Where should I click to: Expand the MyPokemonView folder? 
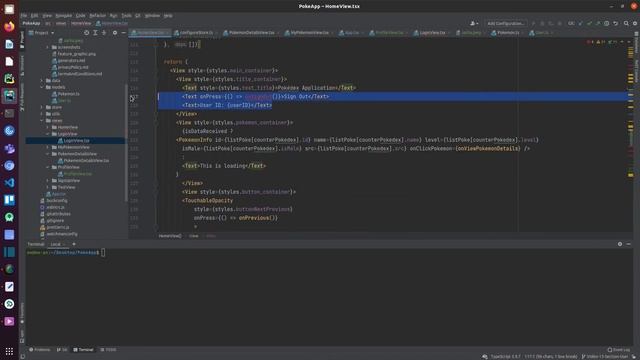(x=47, y=147)
